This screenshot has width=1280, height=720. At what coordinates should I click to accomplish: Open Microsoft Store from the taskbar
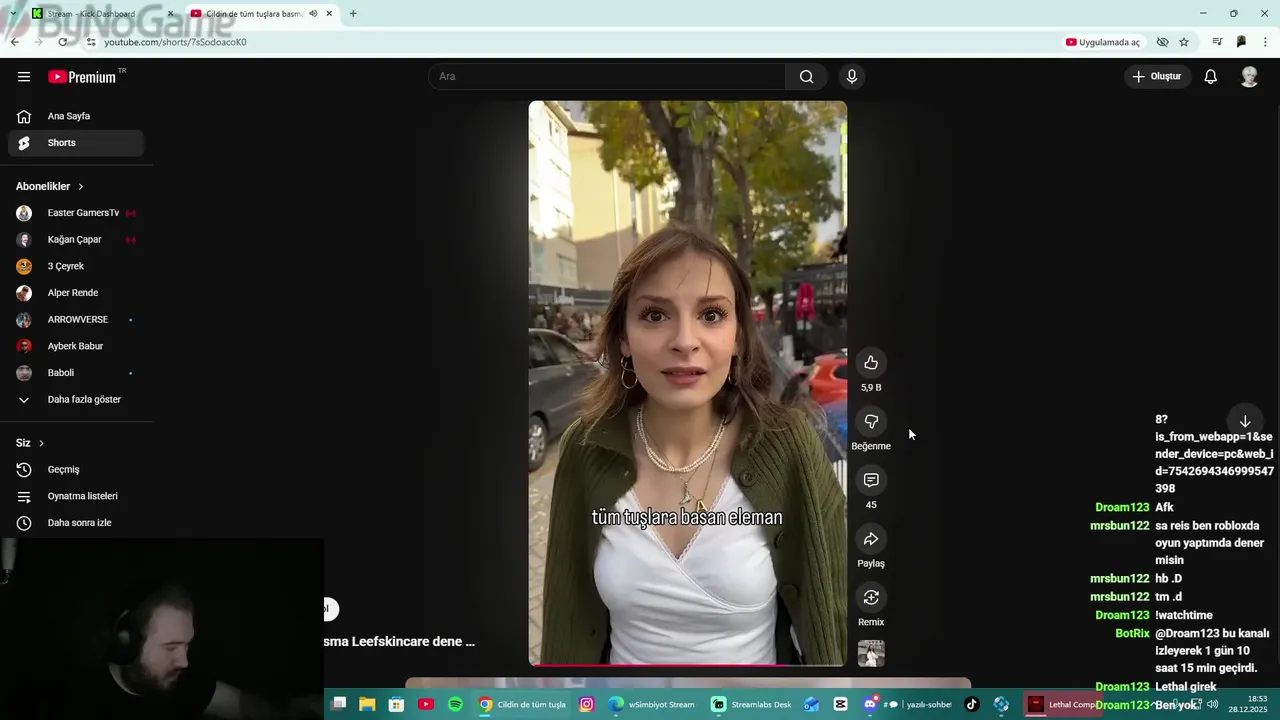(x=397, y=704)
